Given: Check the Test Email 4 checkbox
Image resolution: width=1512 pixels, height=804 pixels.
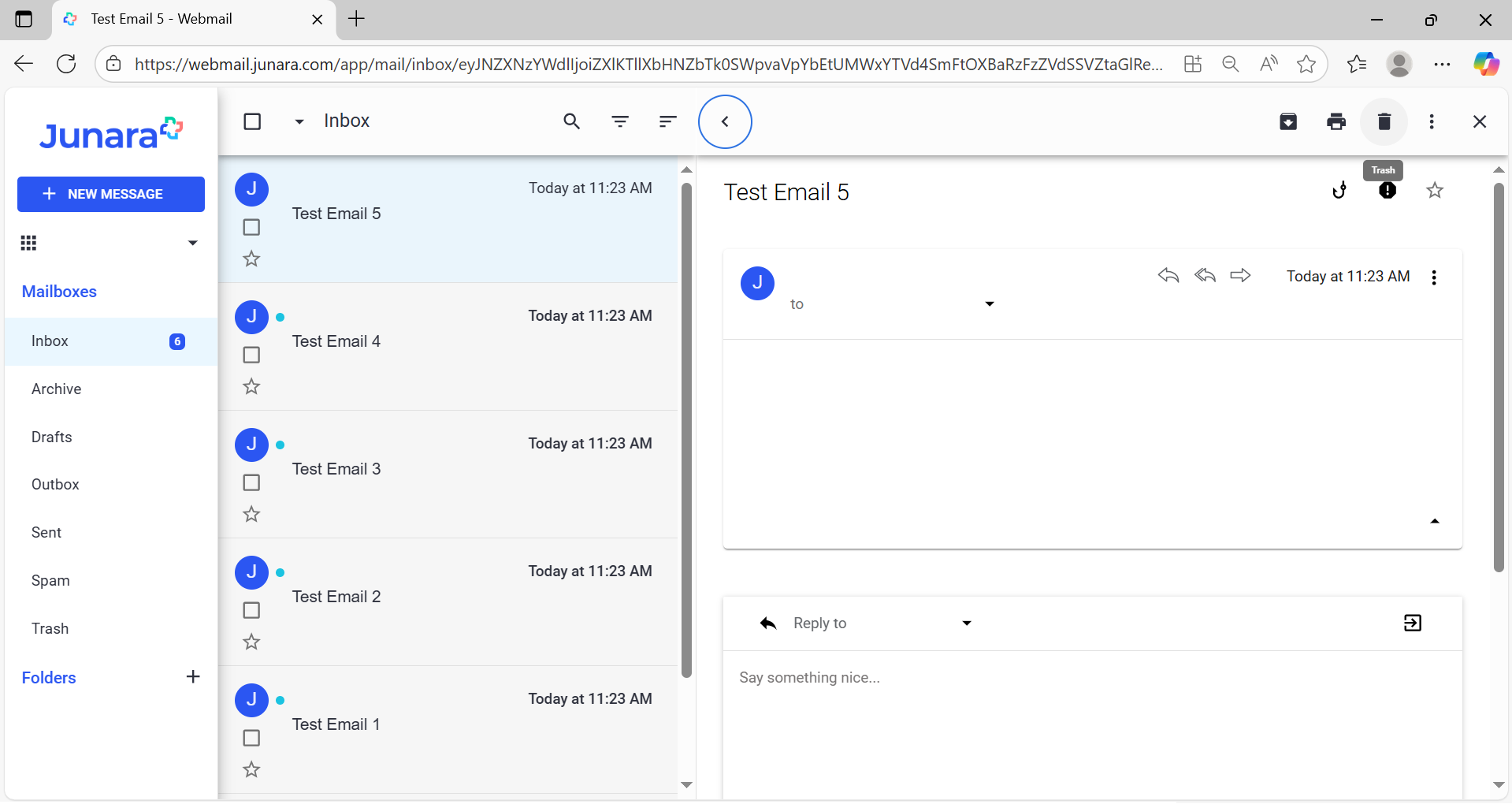Looking at the screenshot, I should click(x=251, y=355).
